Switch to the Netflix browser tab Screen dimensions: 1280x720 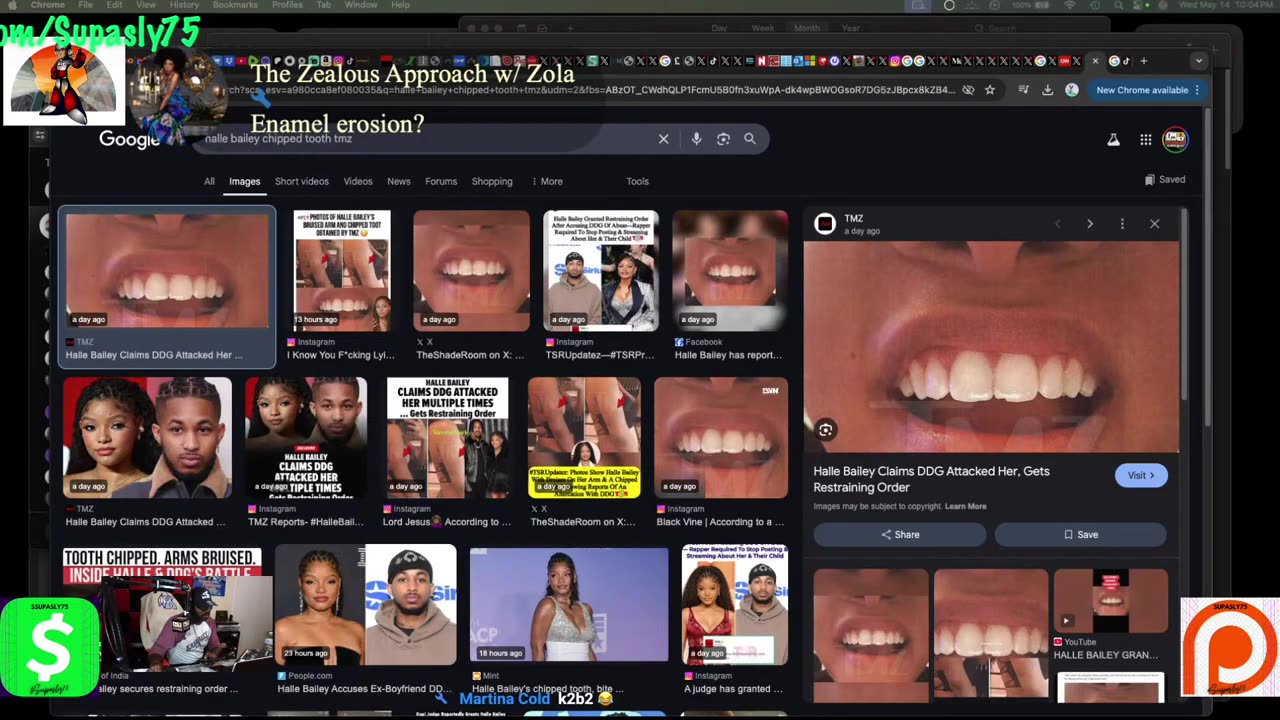pos(761,61)
